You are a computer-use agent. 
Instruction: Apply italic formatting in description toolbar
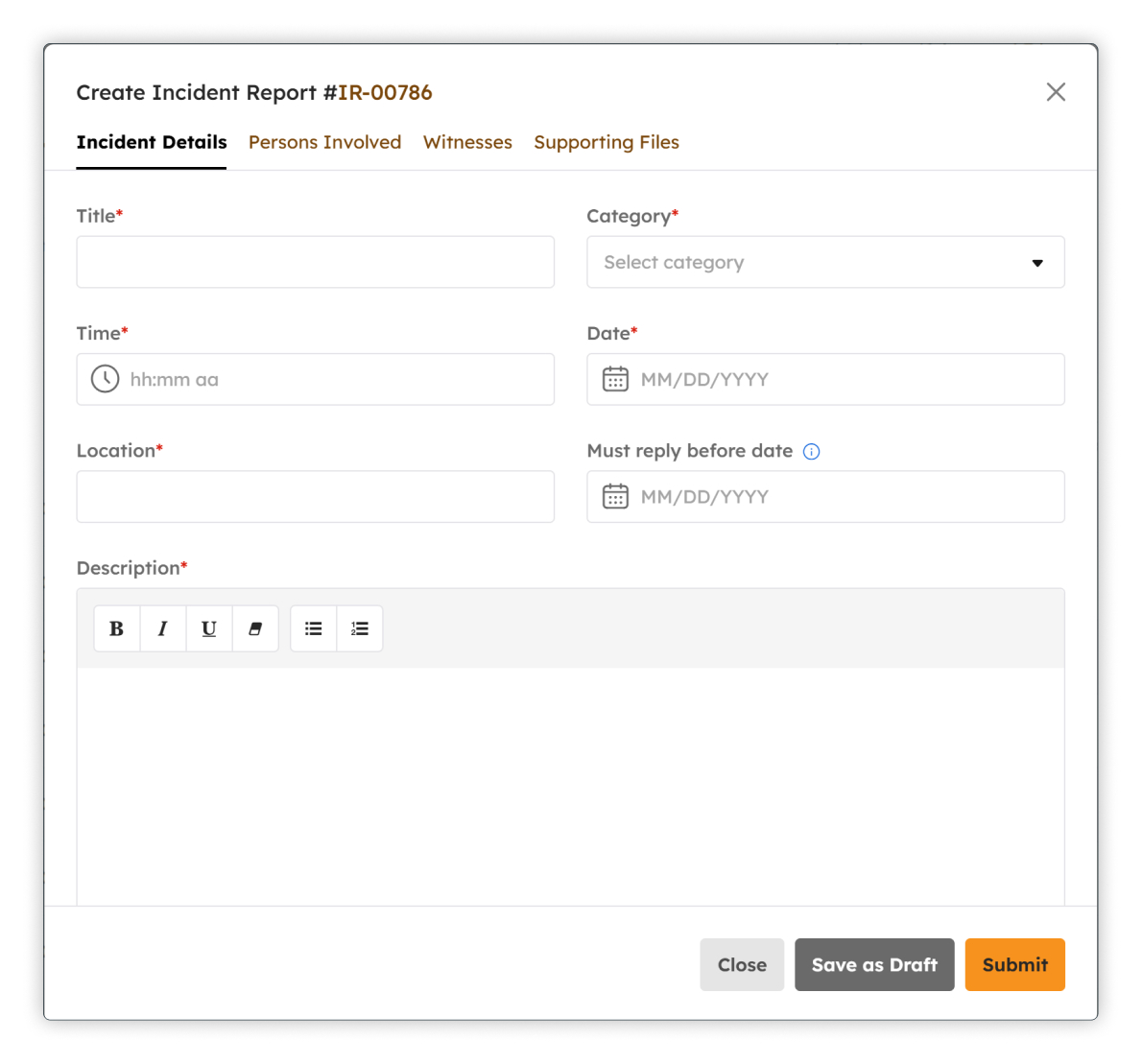[162, 628]
